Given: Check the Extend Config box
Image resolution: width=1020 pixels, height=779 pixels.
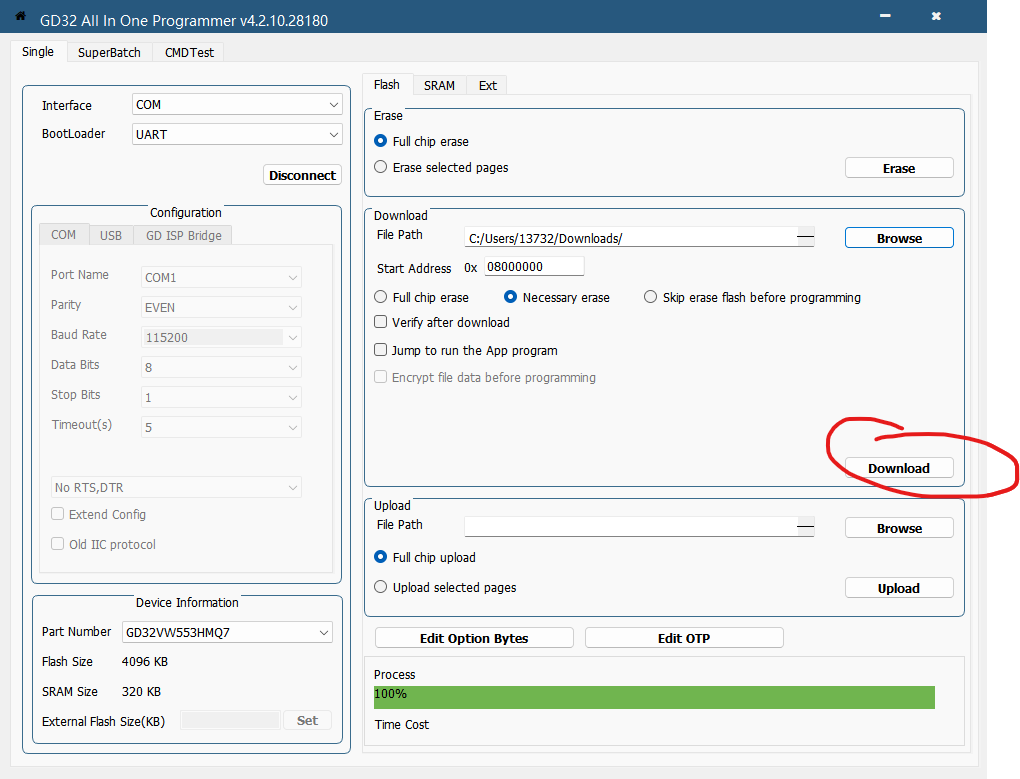Looking at the screenshot, I should (58, 514).
